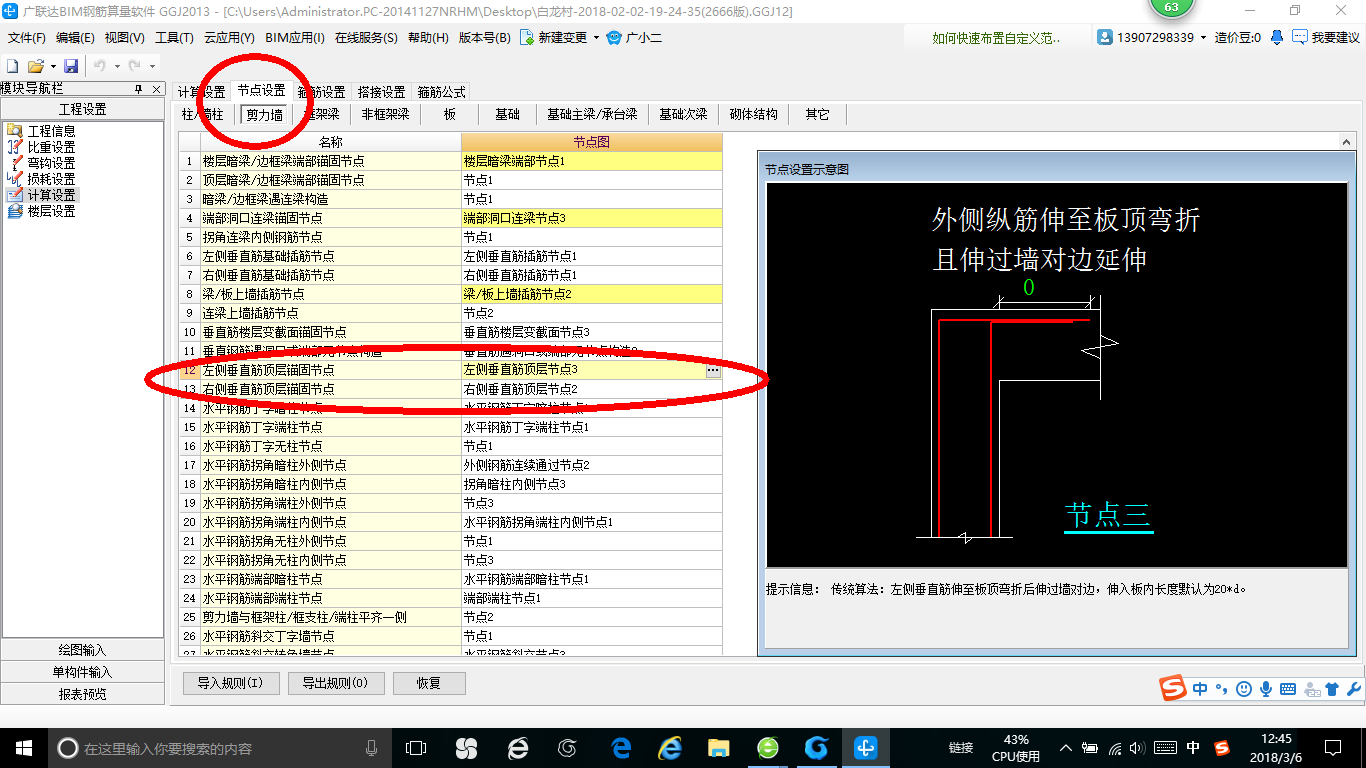The width and height of the screenshot is (1366, 768).
Task: Toggle Sogou punctuation mode button
Action: (x=1222, y=690)
